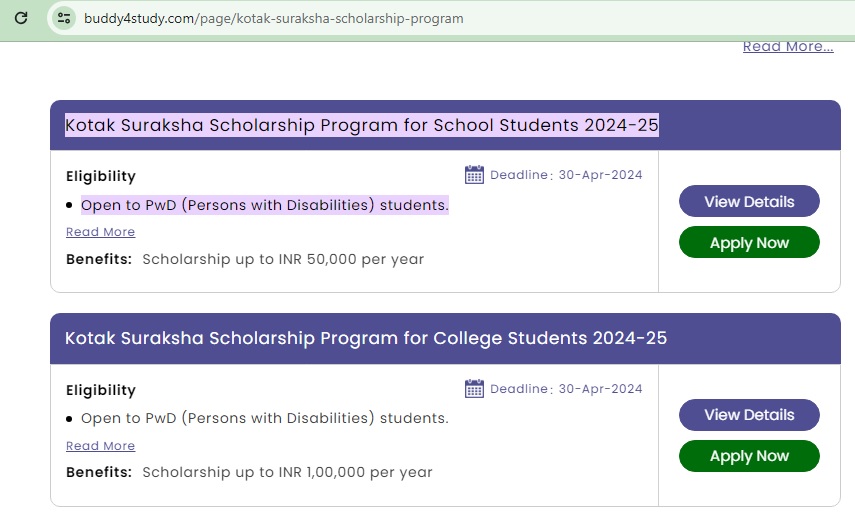The height and width of the screenshot is (515, 855).
Task: Click the calendar icon in College Students card
Action: point(474,389)
